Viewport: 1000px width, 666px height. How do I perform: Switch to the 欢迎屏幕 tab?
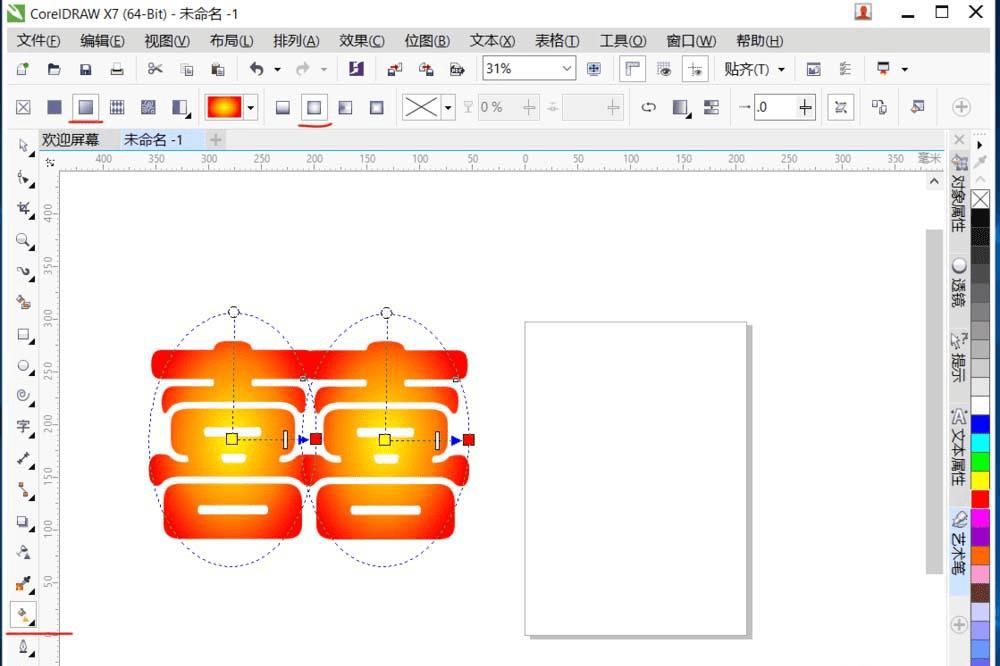coord(71,140)
